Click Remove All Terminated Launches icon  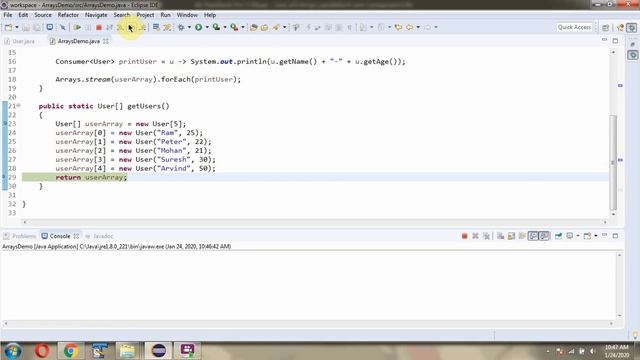click(x=486, y=236)
